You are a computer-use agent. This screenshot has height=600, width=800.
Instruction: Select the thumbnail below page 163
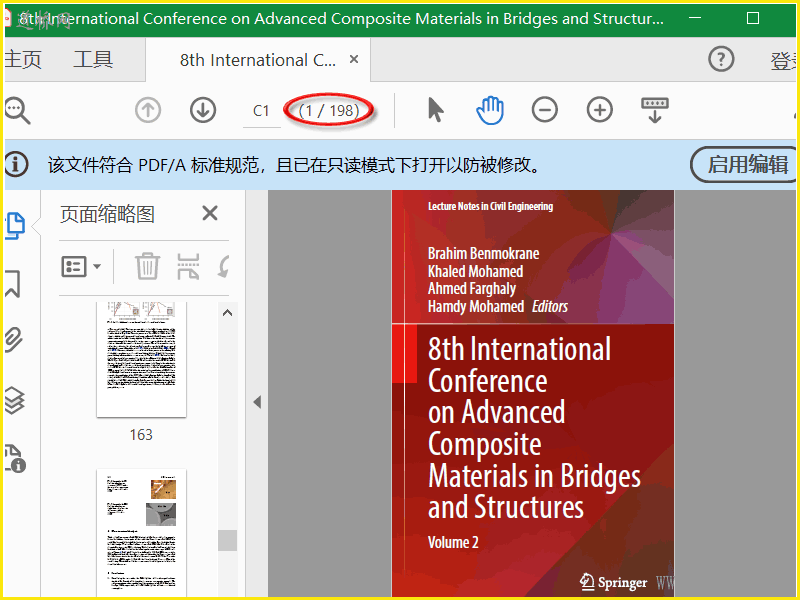tap(141, 532)
